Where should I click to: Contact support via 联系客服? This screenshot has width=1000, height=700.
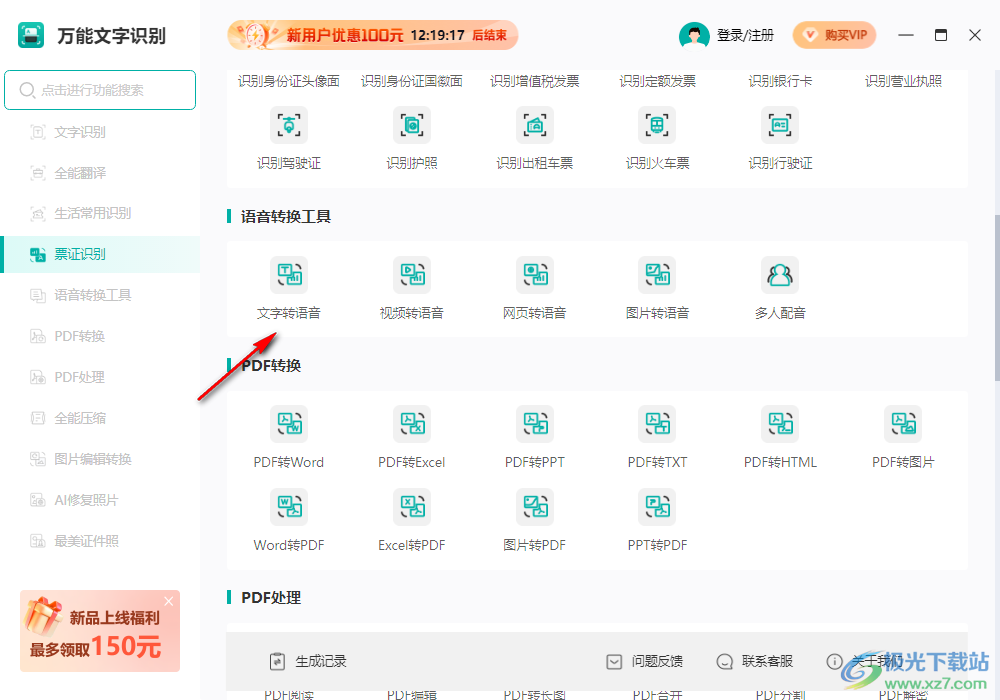point(754,662)
